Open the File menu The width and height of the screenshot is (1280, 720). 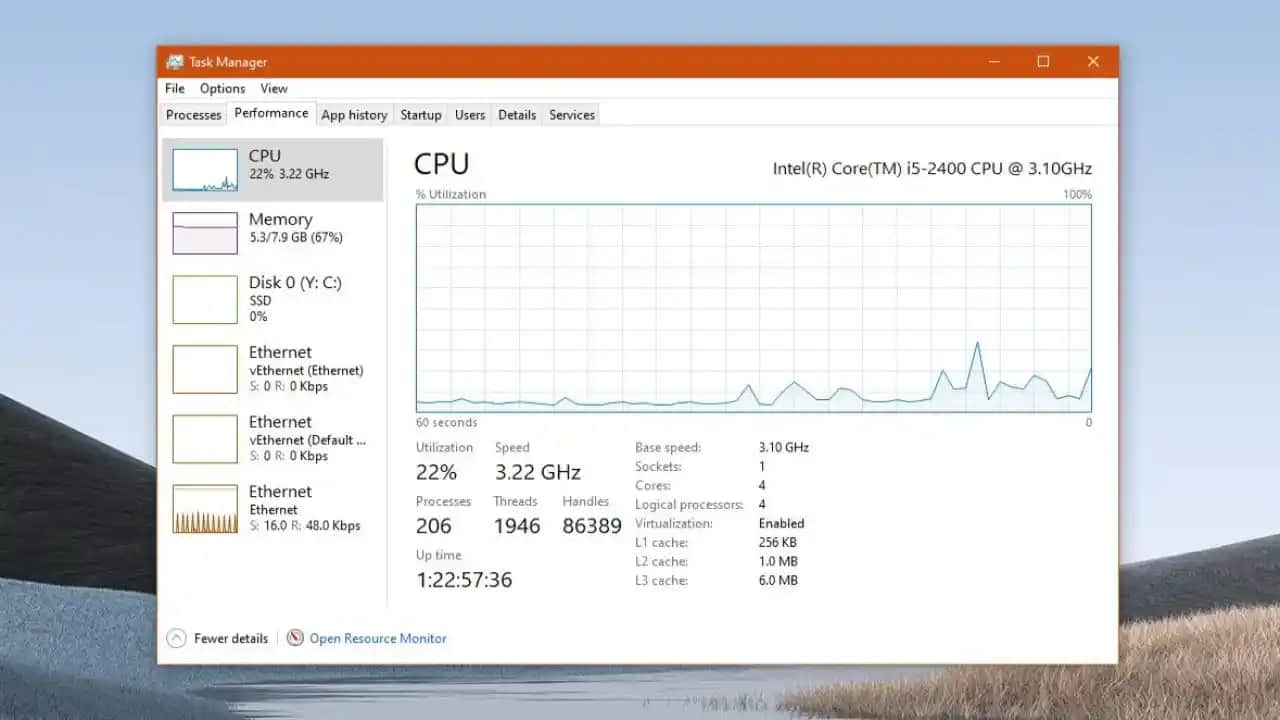pyautogui.click(x=175, y=89)
